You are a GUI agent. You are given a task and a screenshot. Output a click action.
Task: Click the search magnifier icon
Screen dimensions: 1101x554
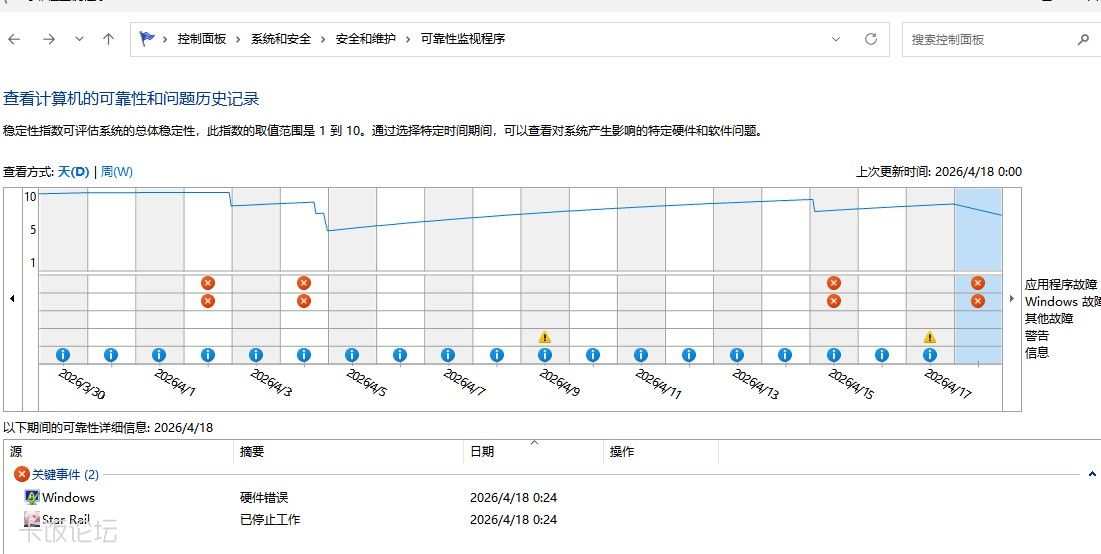pos(1083,39)
